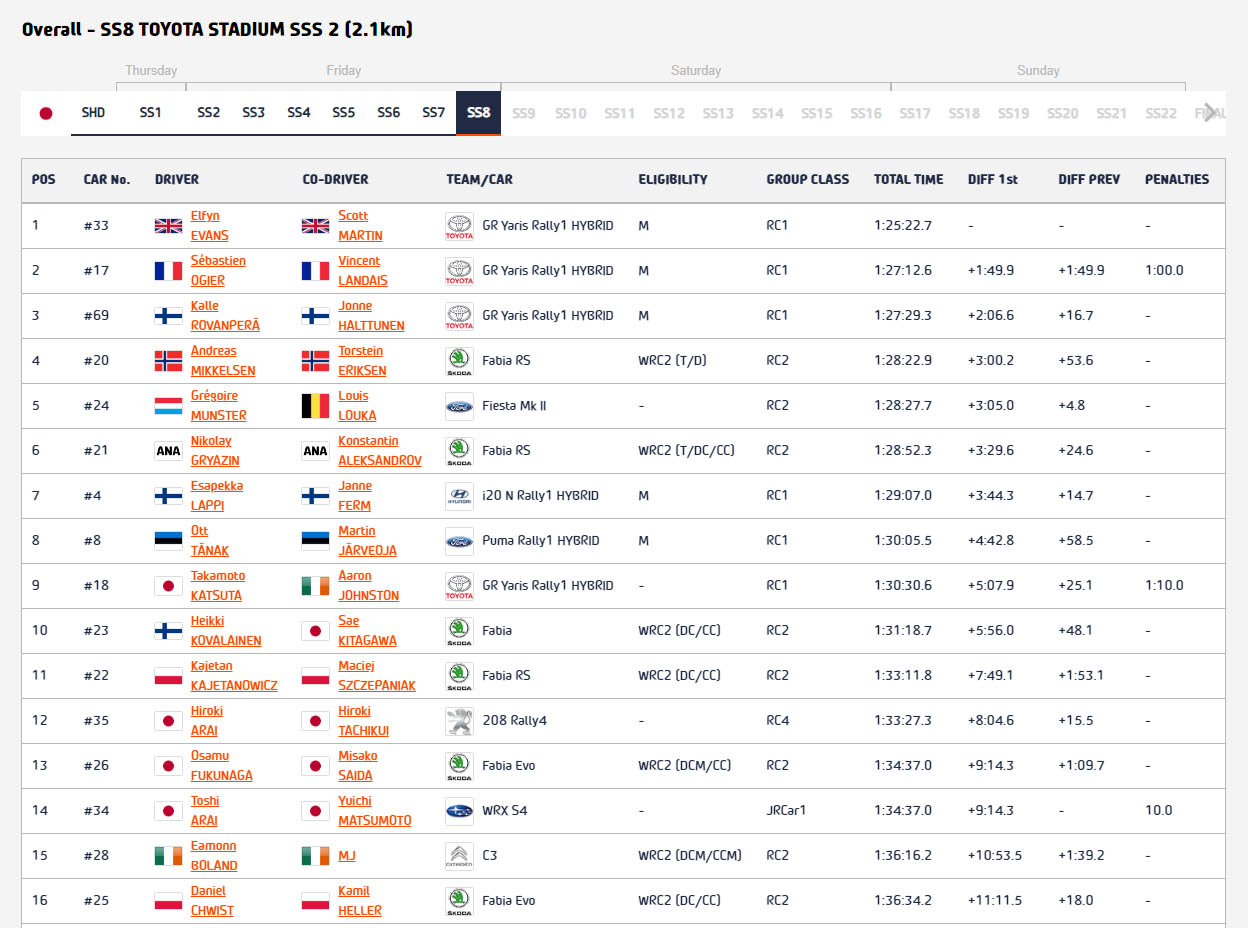1248x928 pixels.
Task: Open driver Sébastien OGIER link
Action: (218, 271)
